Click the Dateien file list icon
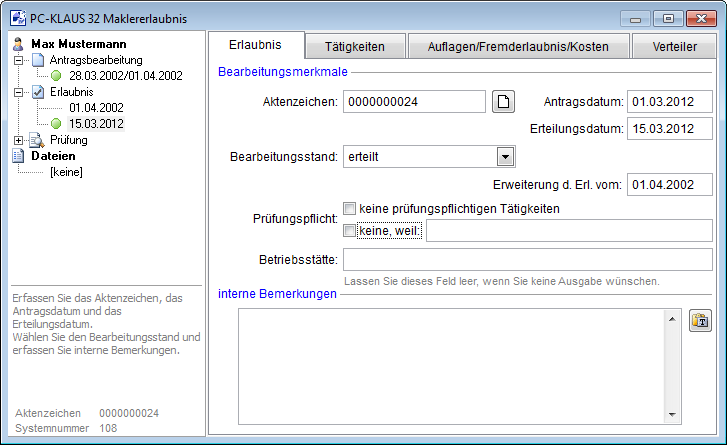Image resolution: width=727 pixels, height=445 pixels. 18,156
